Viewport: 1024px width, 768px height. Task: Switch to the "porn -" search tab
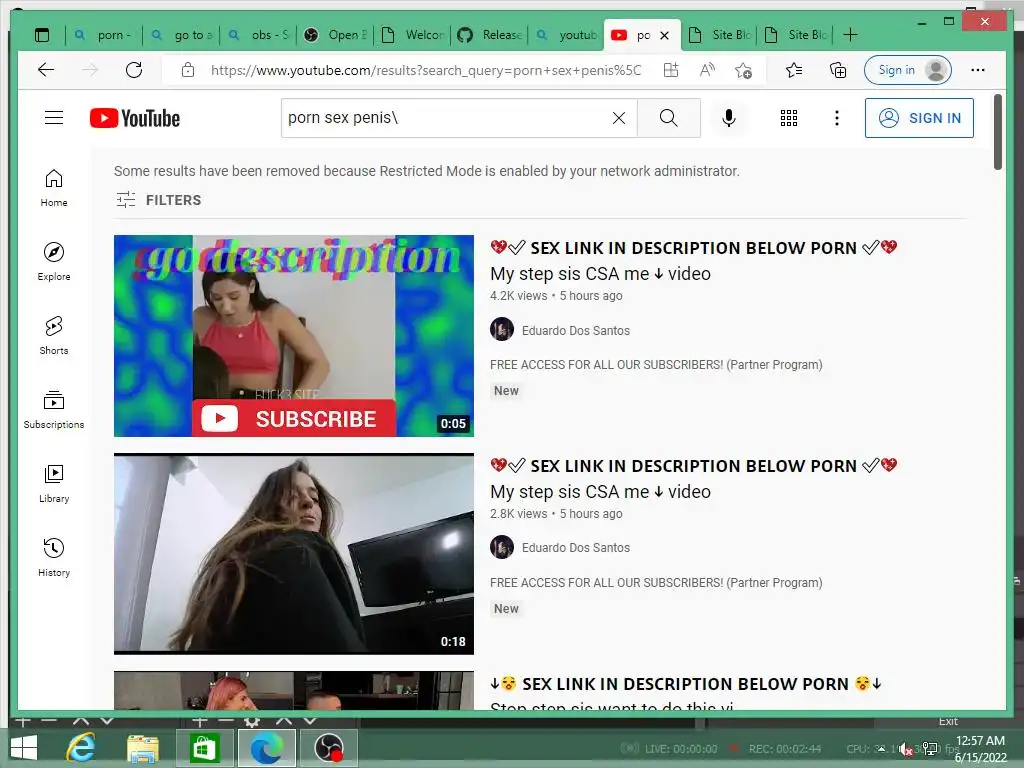[x=104, y=35]
